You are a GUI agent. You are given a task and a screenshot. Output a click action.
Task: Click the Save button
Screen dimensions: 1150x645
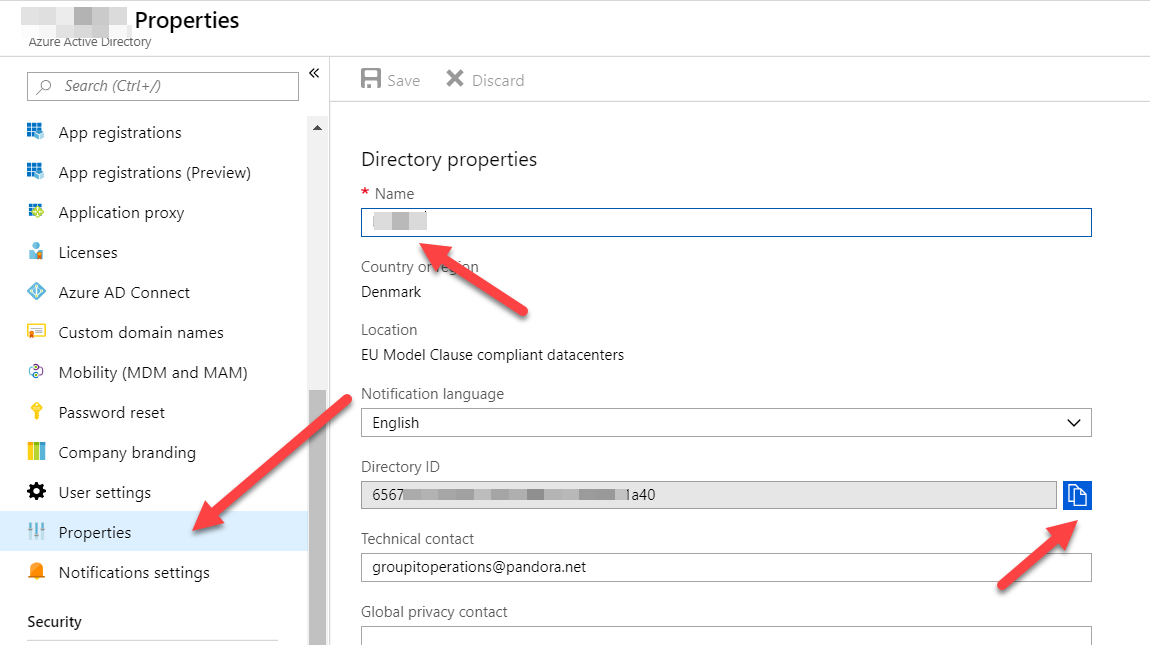click(391, 80)
